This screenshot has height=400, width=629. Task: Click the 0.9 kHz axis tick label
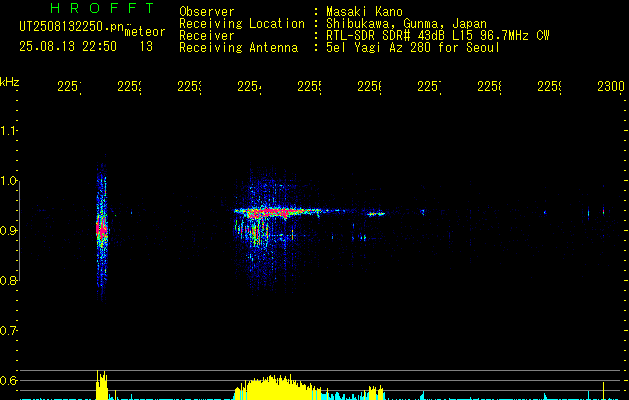point(8,231)
